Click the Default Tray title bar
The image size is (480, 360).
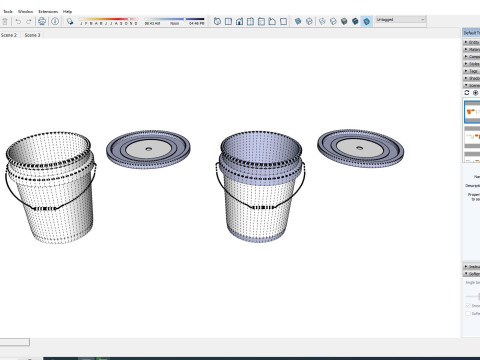[x=471, y=33]
